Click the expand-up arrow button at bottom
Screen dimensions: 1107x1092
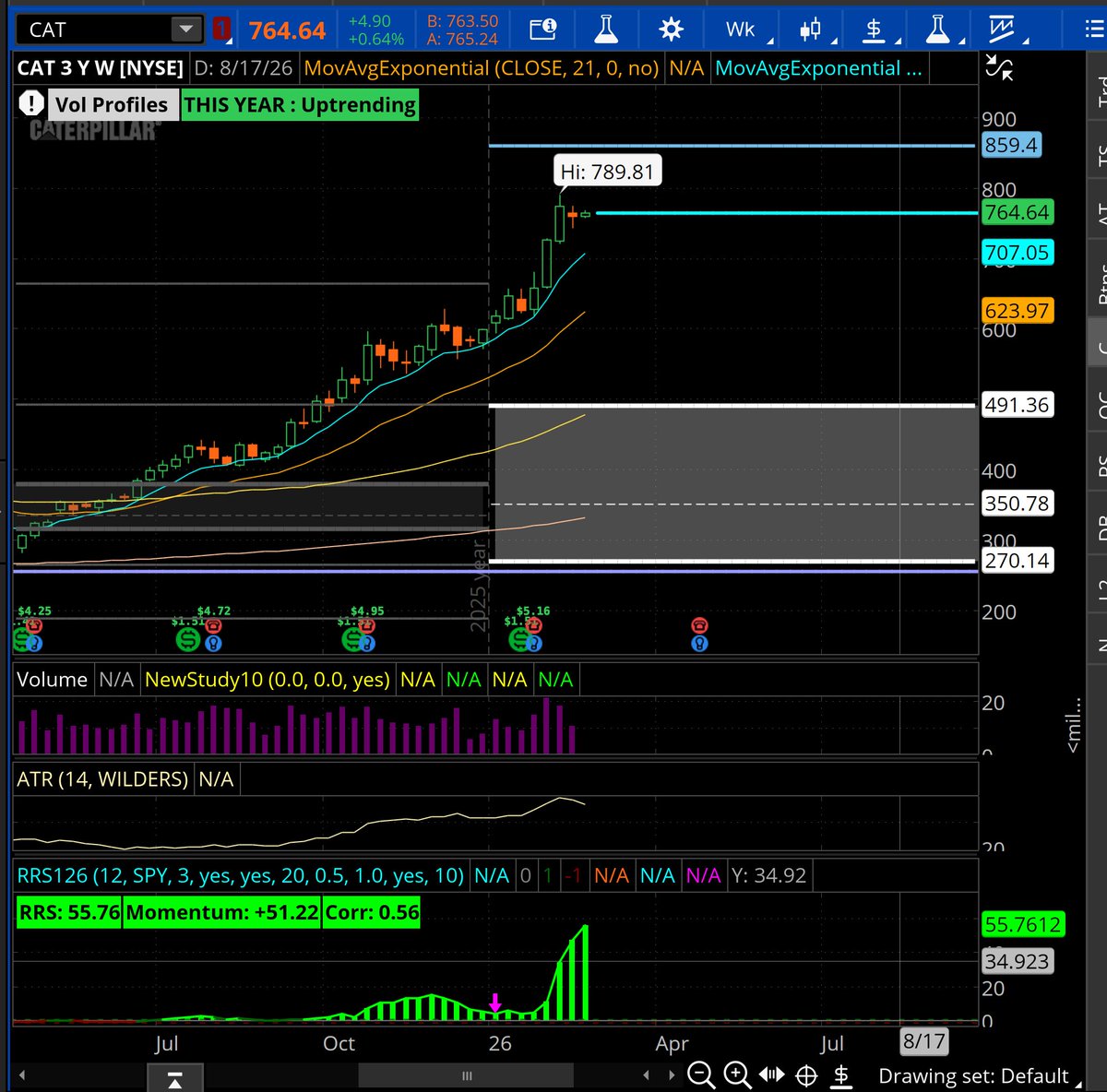174,1078
